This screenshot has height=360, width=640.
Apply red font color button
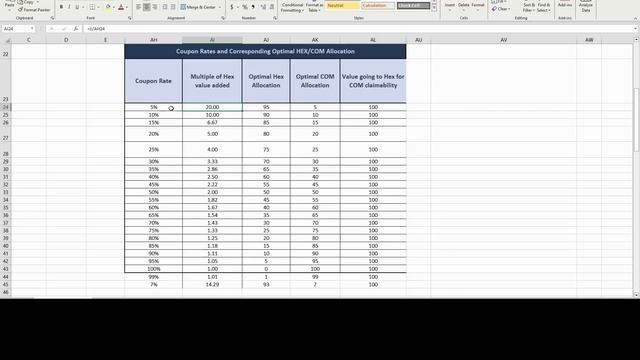121,7
